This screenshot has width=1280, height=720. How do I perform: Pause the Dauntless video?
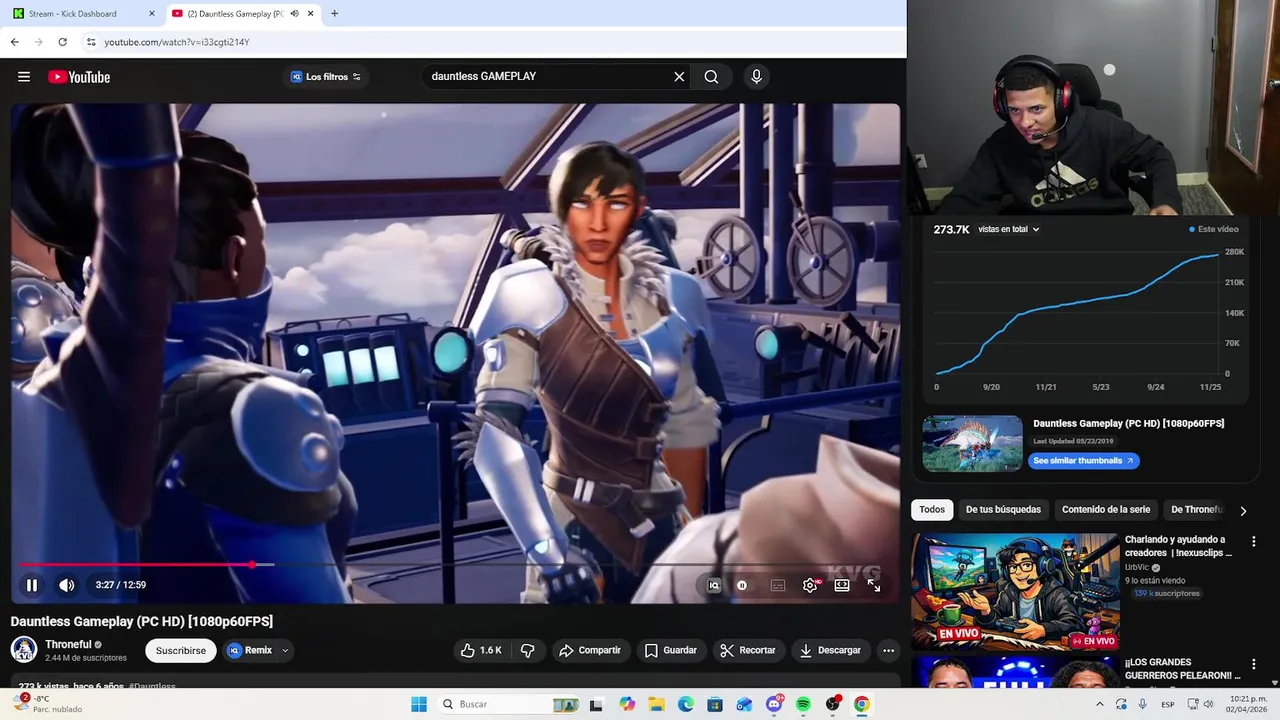coord(32,585)
